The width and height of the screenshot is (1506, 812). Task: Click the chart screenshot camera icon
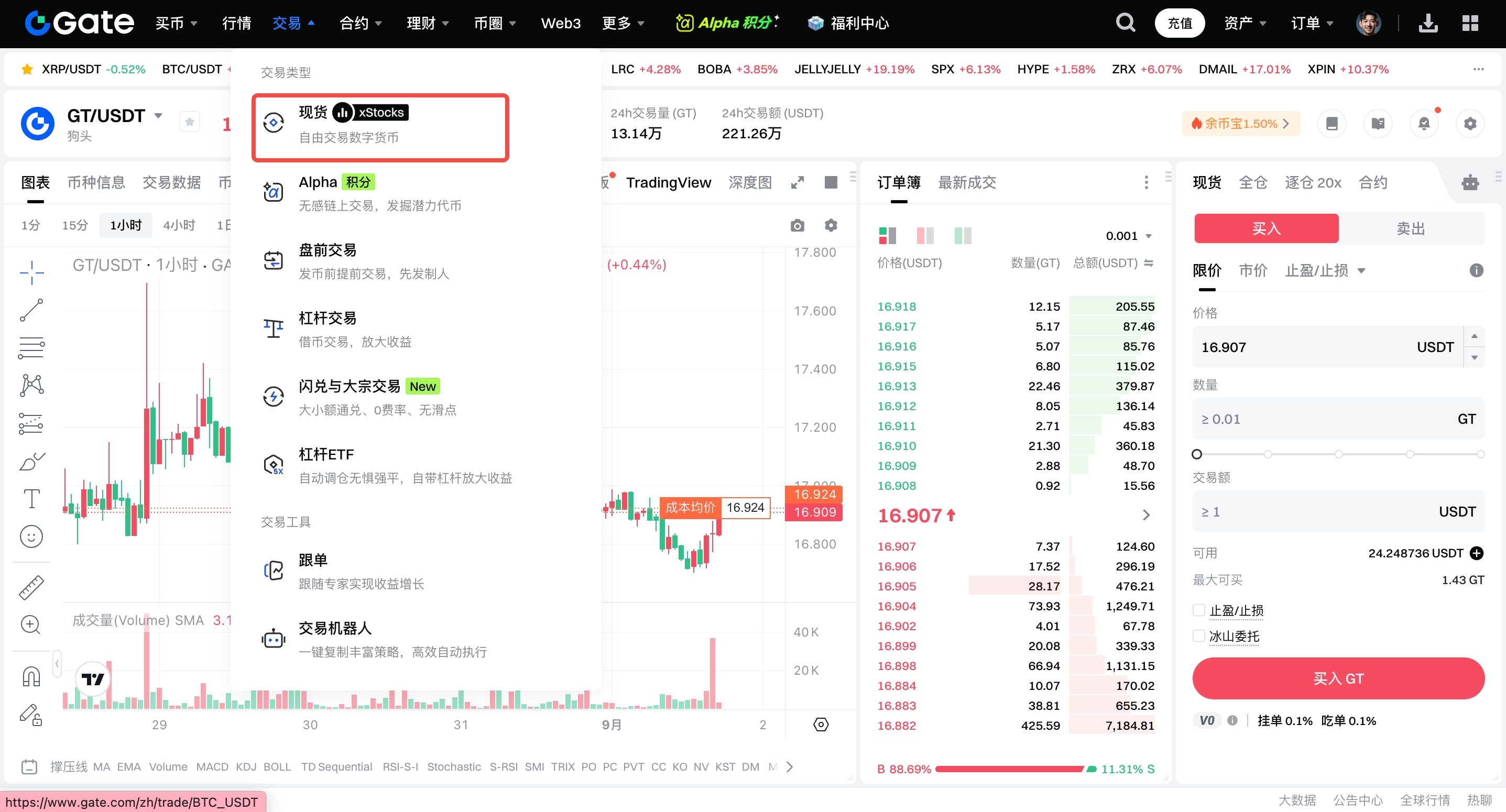click(x=797, y=226)
